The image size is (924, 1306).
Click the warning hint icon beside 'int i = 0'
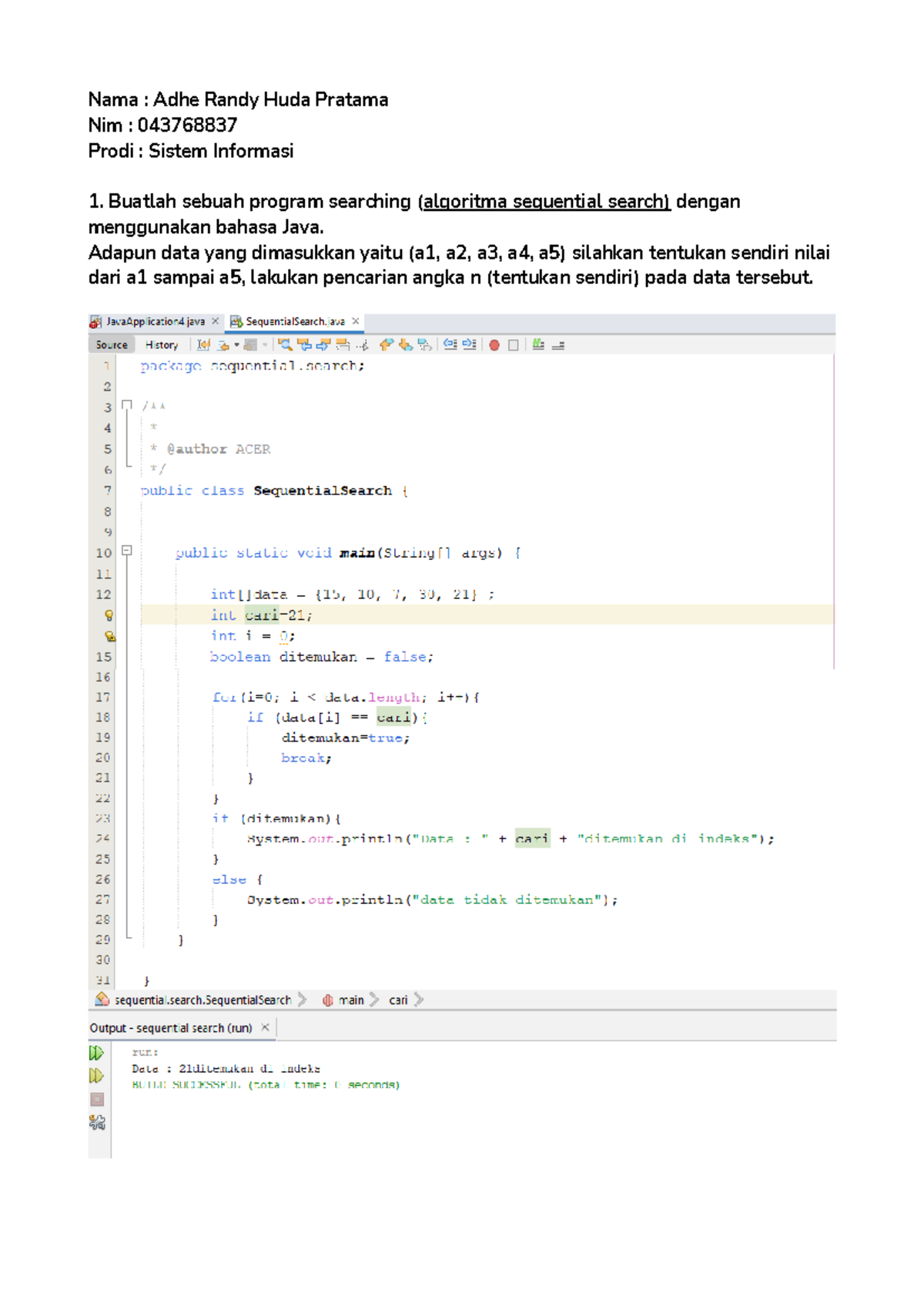tap(109, 636)
